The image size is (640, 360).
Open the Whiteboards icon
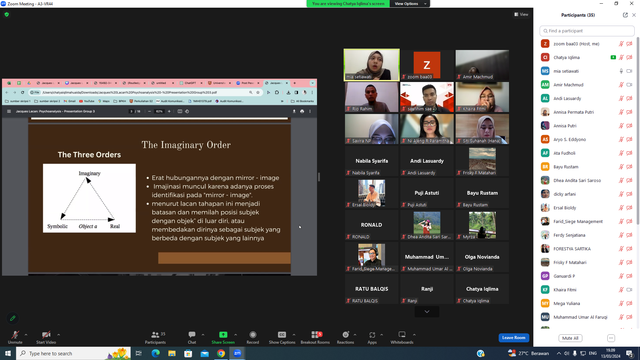(x=402, y=335)
